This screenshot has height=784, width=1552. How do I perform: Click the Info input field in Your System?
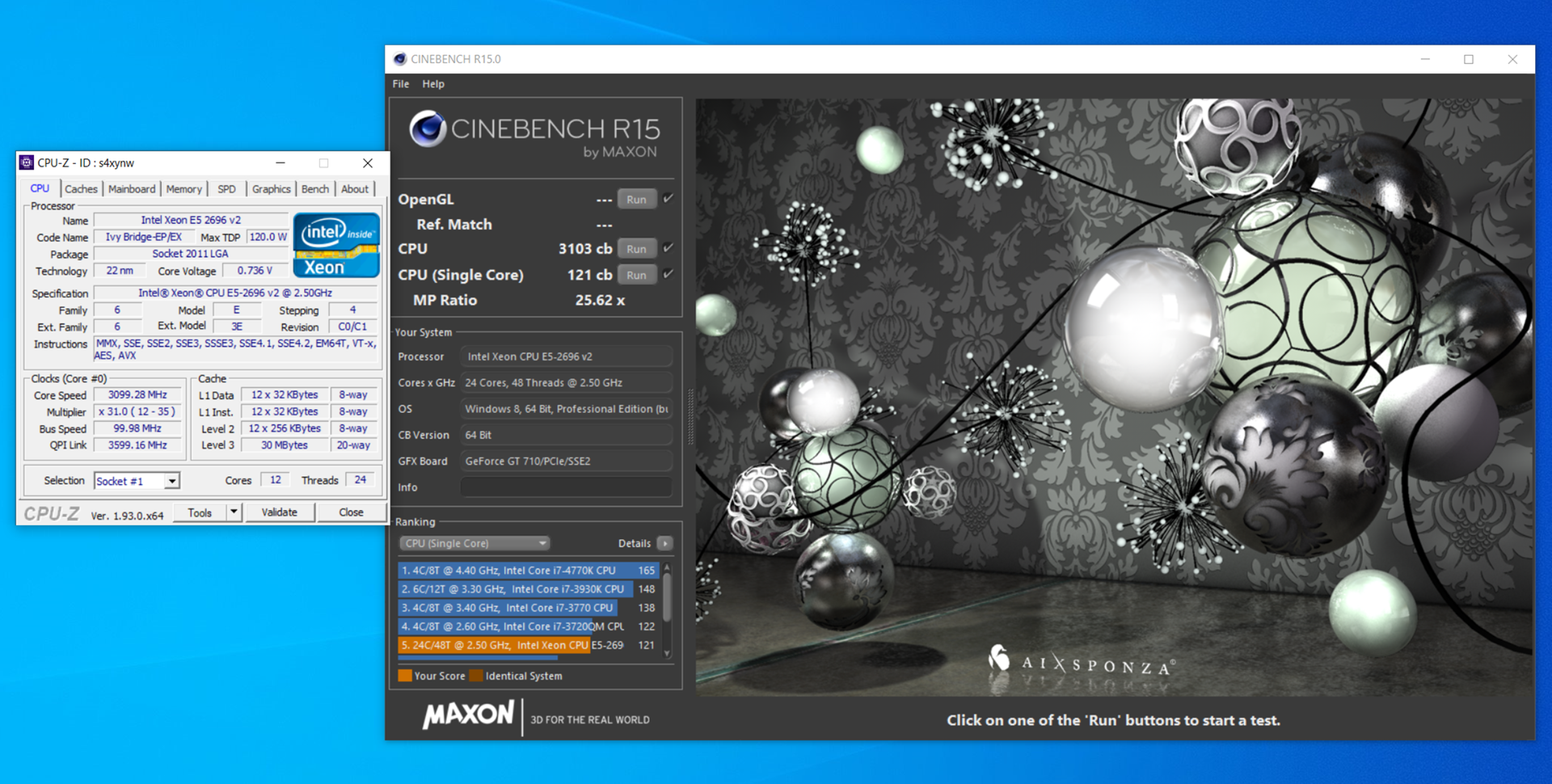click(x=566, y=487)
